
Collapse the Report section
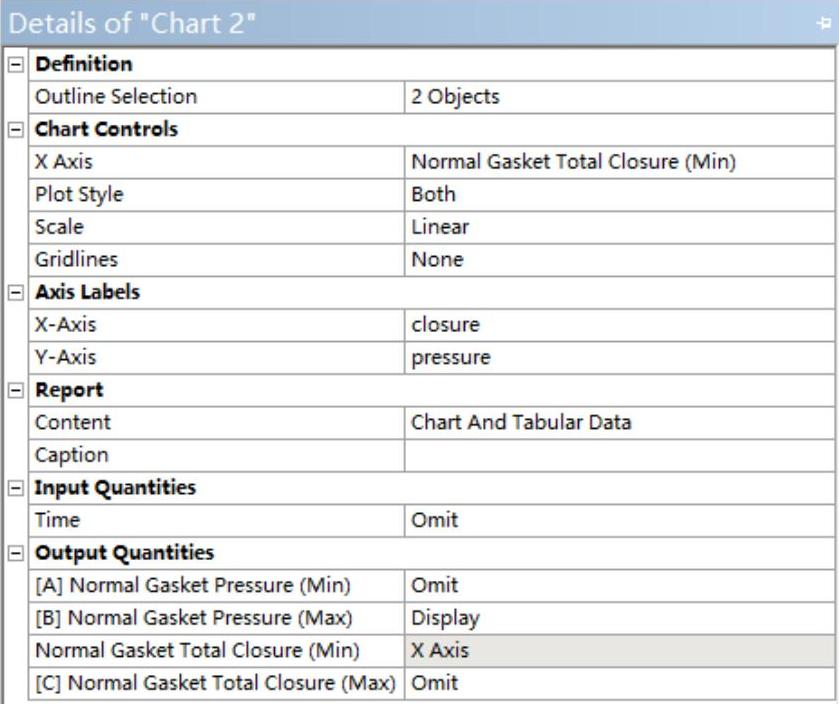tap(16, 390)
